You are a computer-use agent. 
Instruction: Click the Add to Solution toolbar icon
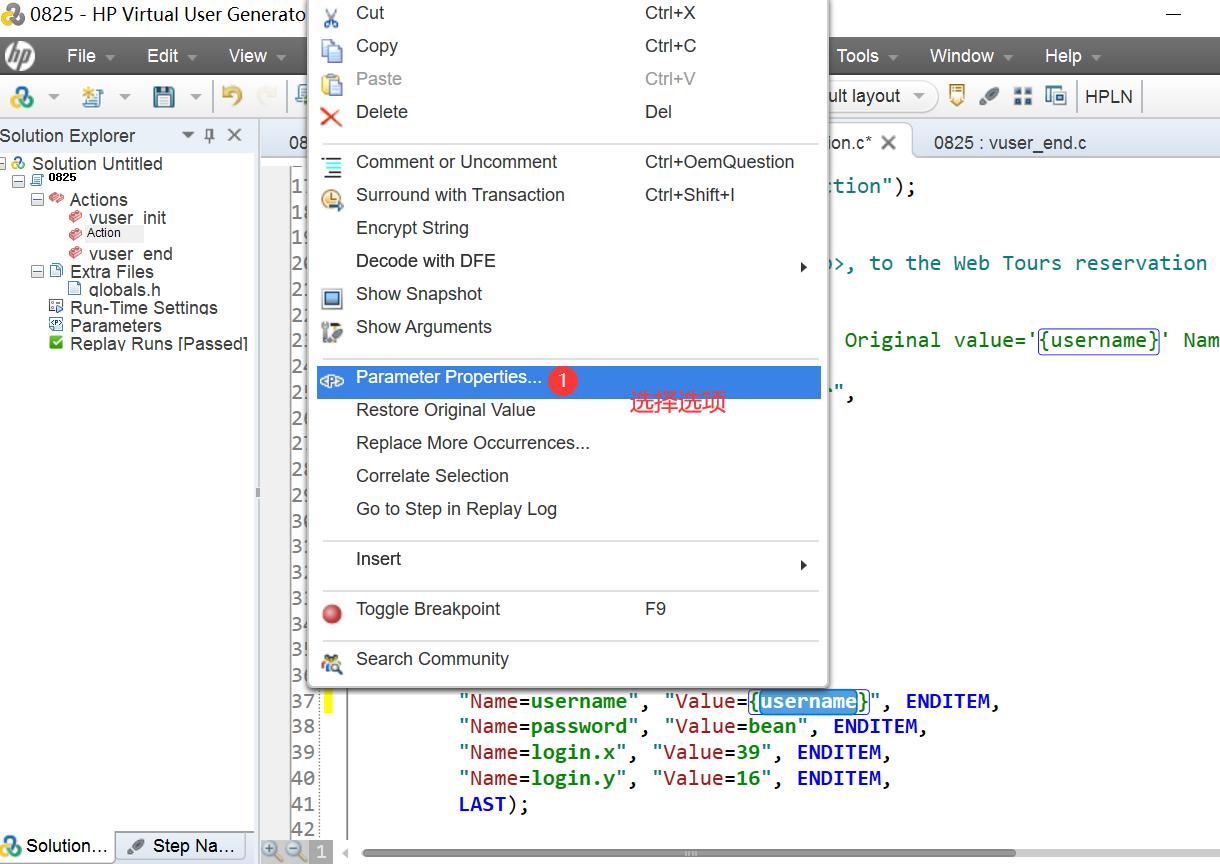pos(21,96)
